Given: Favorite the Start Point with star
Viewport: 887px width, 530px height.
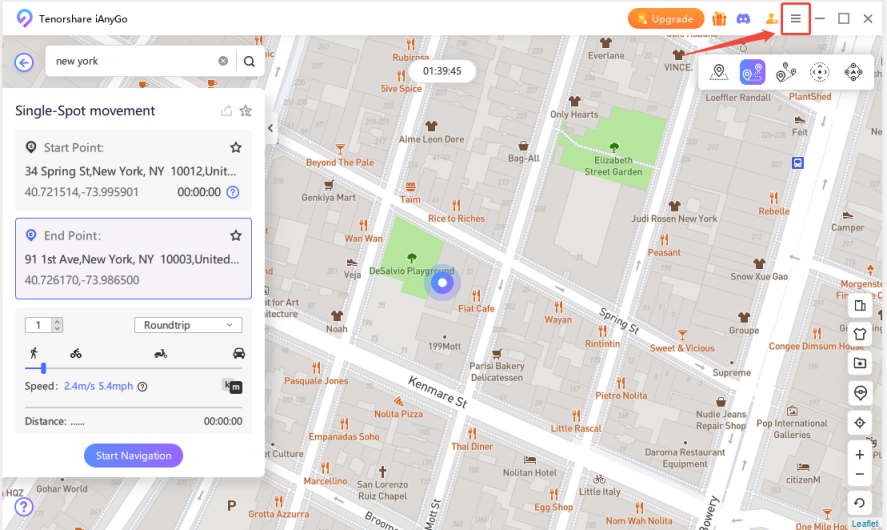Looking at the screenshot, I should [236, 148].
